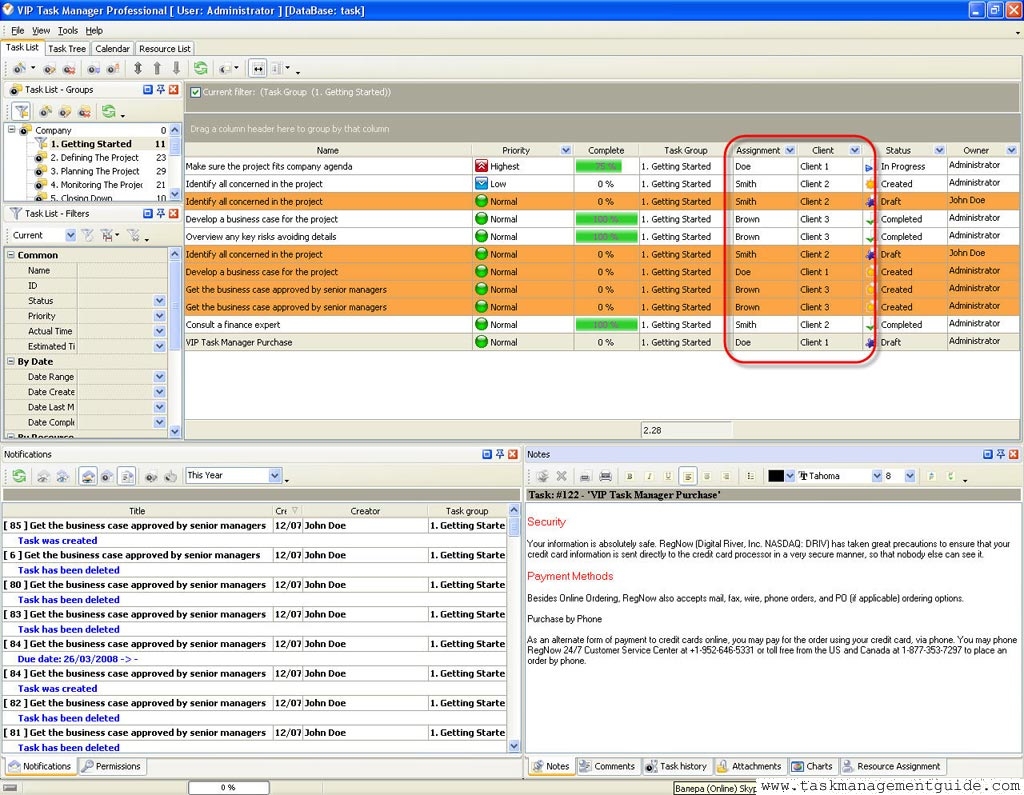Collapse the By Date filter section
This screenshot has width=1024, height=795.
pos(11,361)
